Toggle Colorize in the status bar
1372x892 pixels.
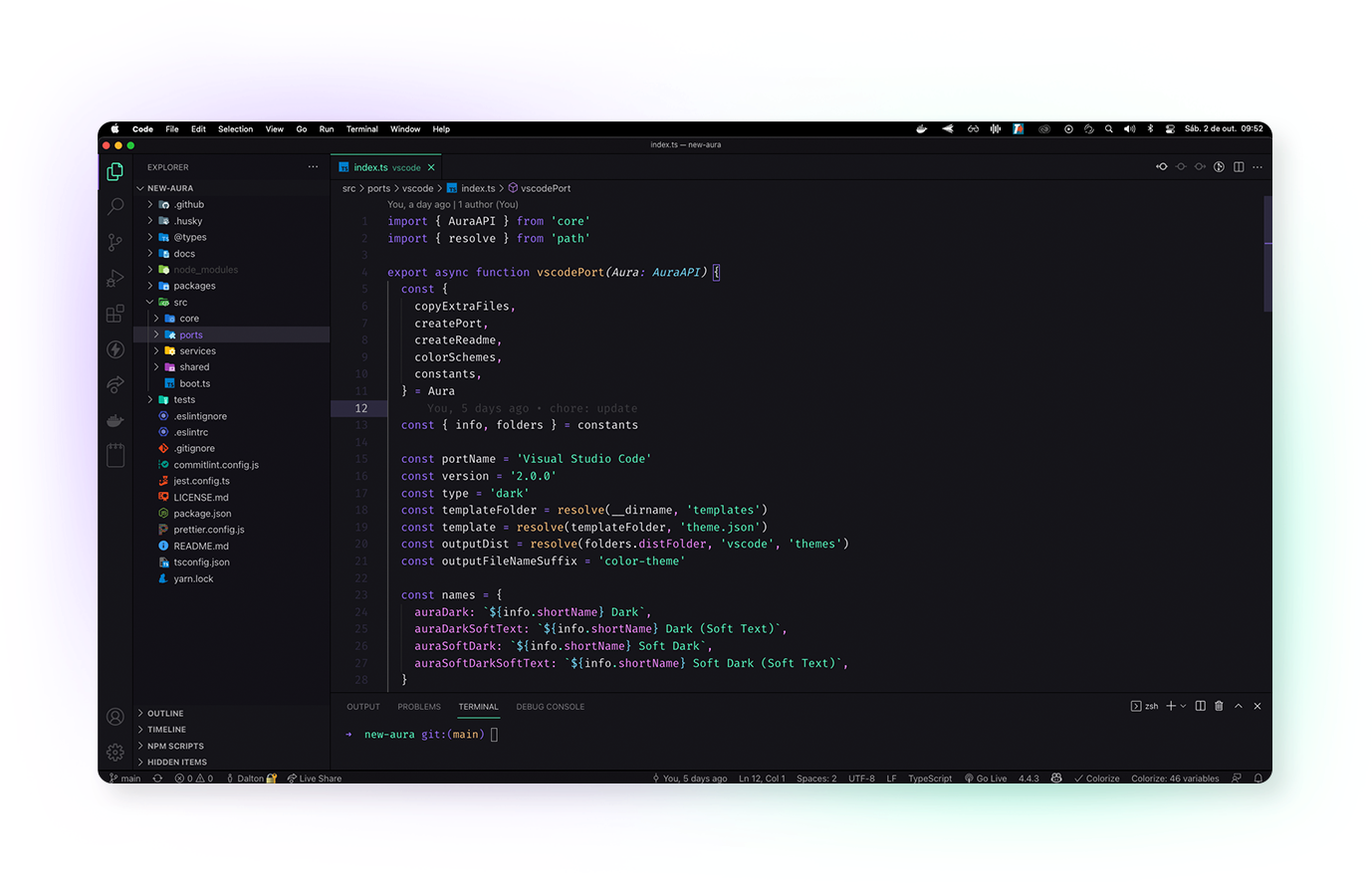pos(1097,779)
